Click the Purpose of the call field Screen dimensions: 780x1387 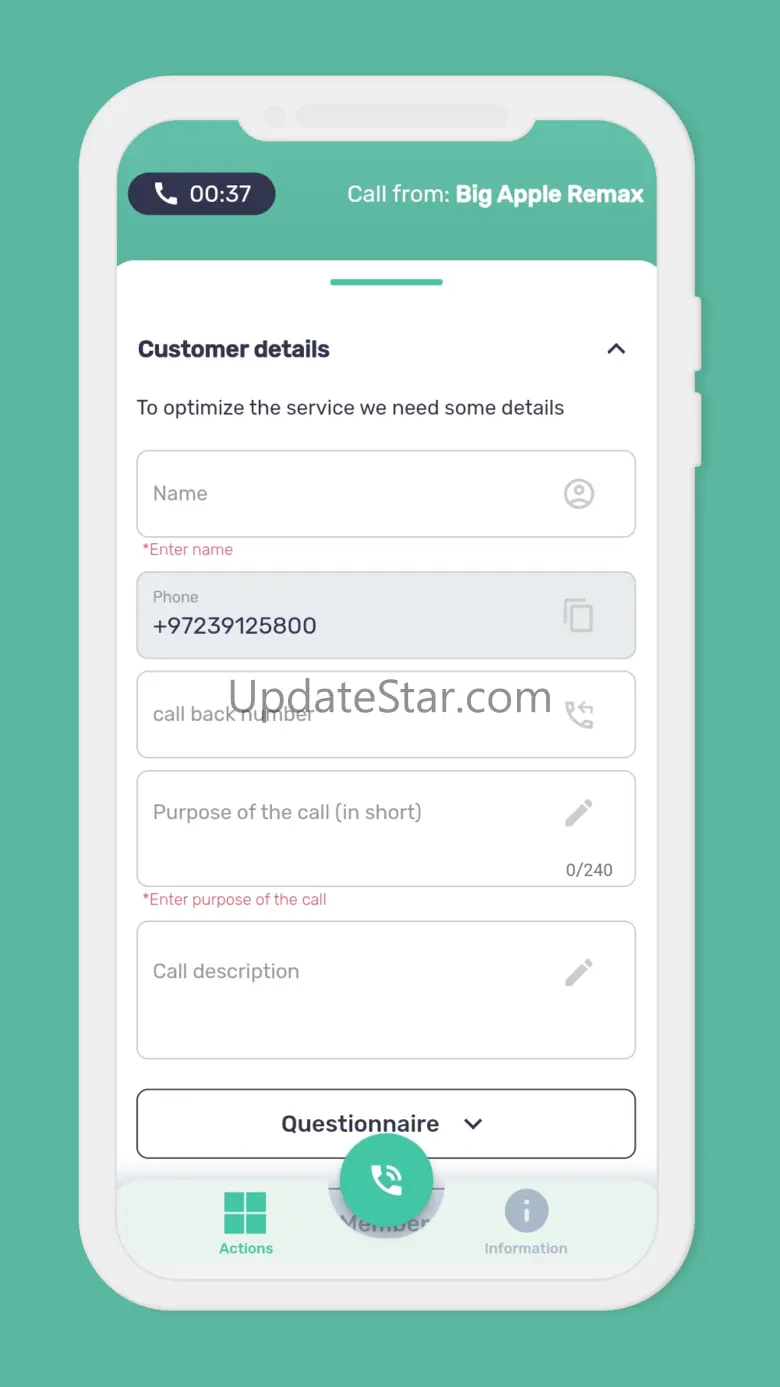pyautogui.click(x=386, y=828)
